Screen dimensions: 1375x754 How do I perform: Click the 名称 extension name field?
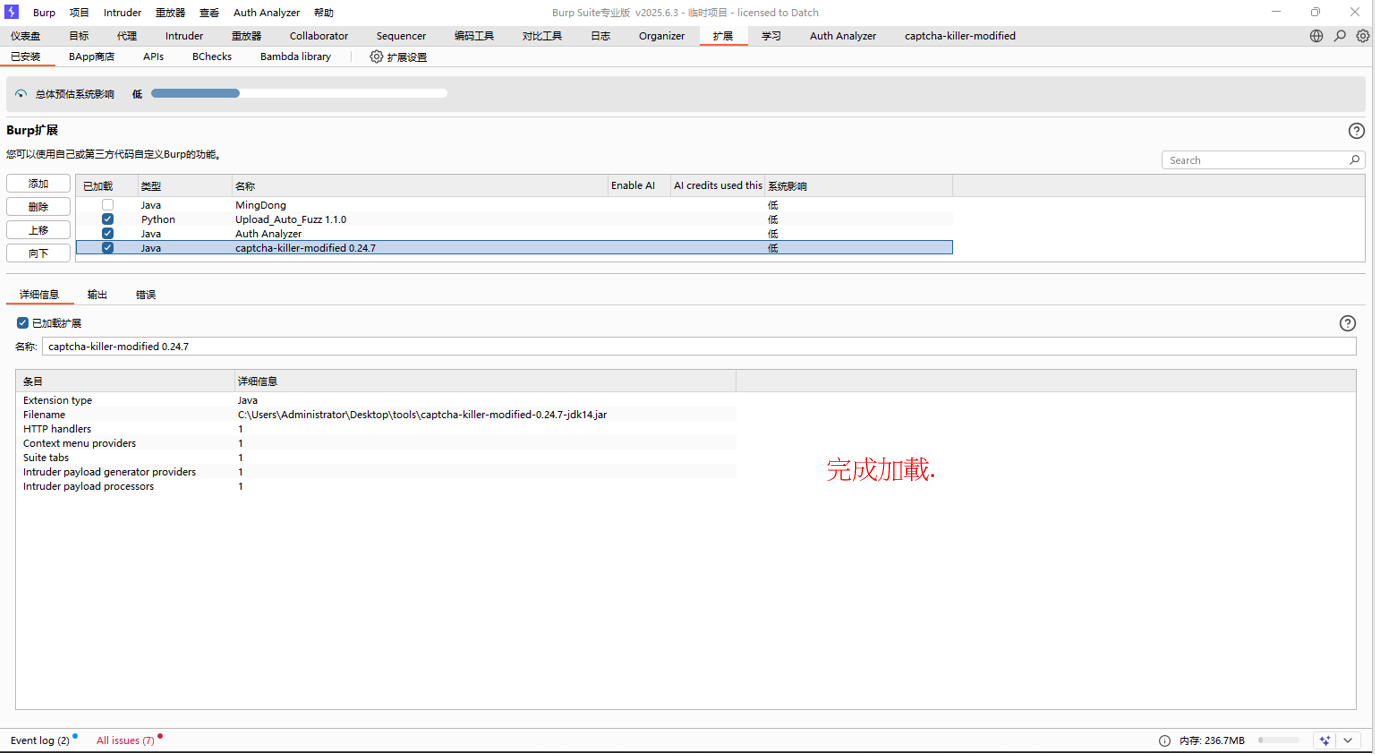point(699,347)
